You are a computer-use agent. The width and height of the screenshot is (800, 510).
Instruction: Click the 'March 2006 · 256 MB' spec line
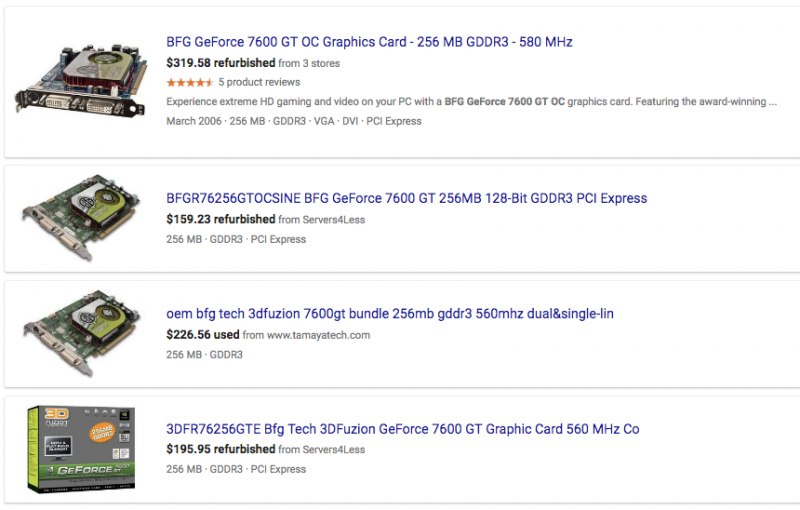click(294, 121)
